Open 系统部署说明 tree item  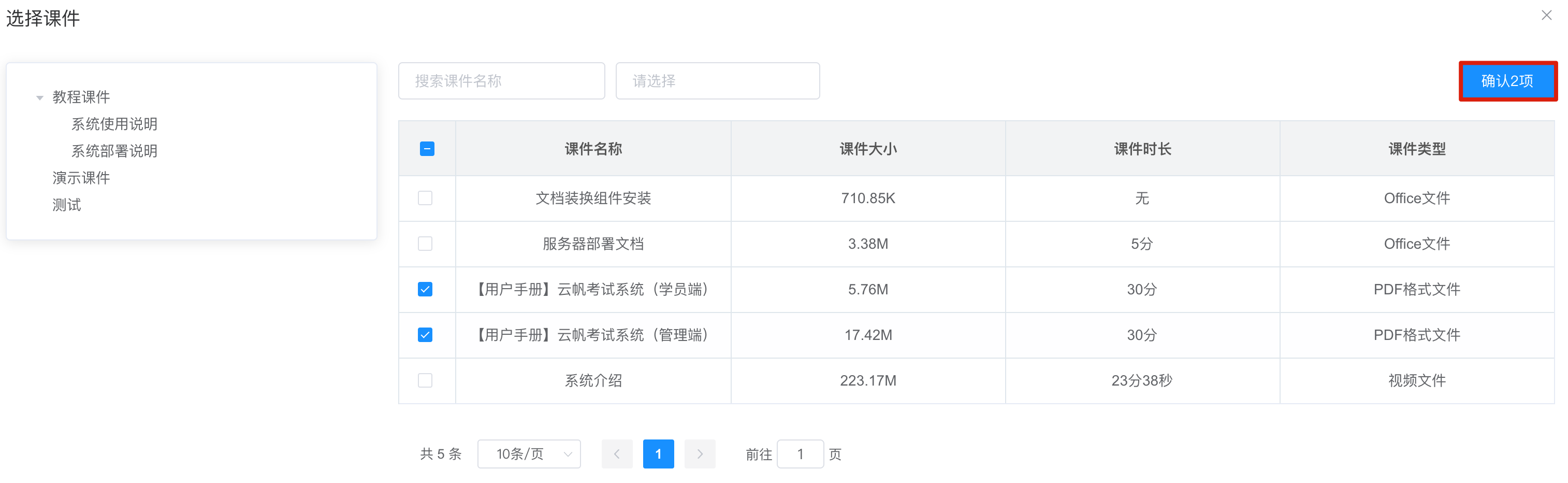point(114,151)
